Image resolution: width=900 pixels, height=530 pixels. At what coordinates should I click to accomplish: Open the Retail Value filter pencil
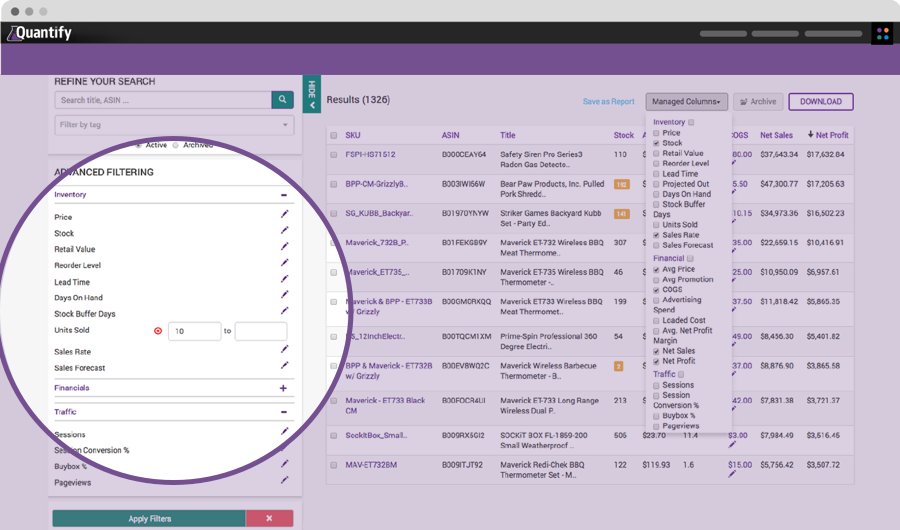284,246
